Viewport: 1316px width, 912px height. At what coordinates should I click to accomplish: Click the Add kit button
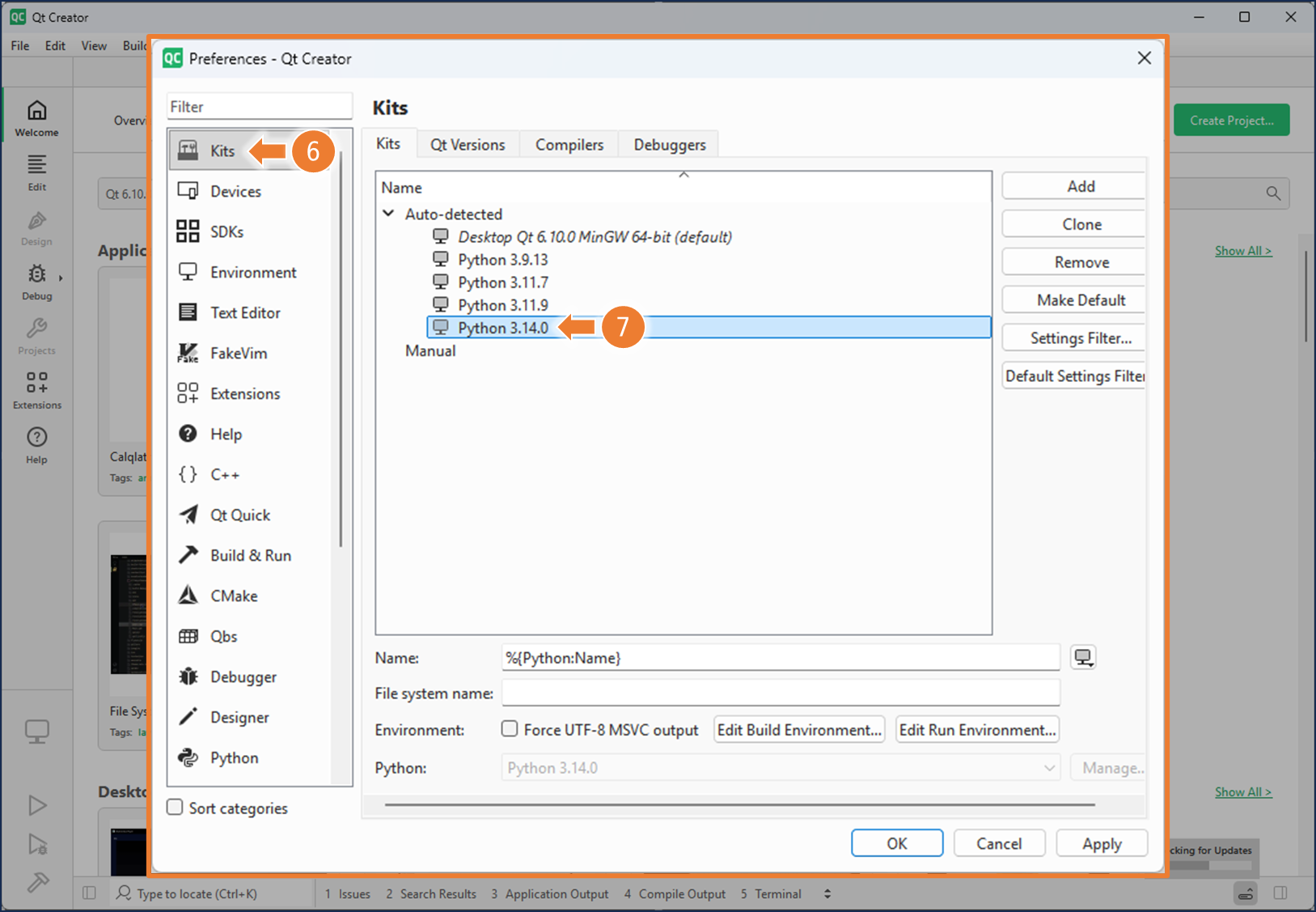1073,186
